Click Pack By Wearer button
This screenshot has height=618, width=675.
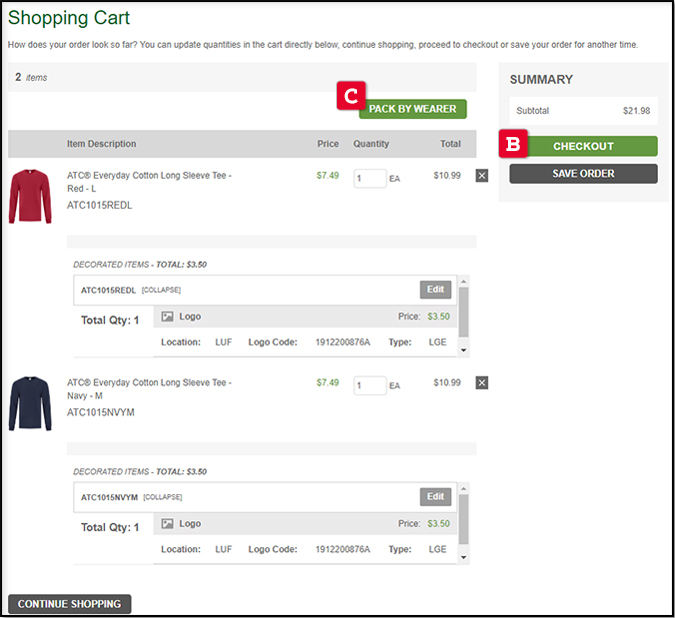(412, 109)
